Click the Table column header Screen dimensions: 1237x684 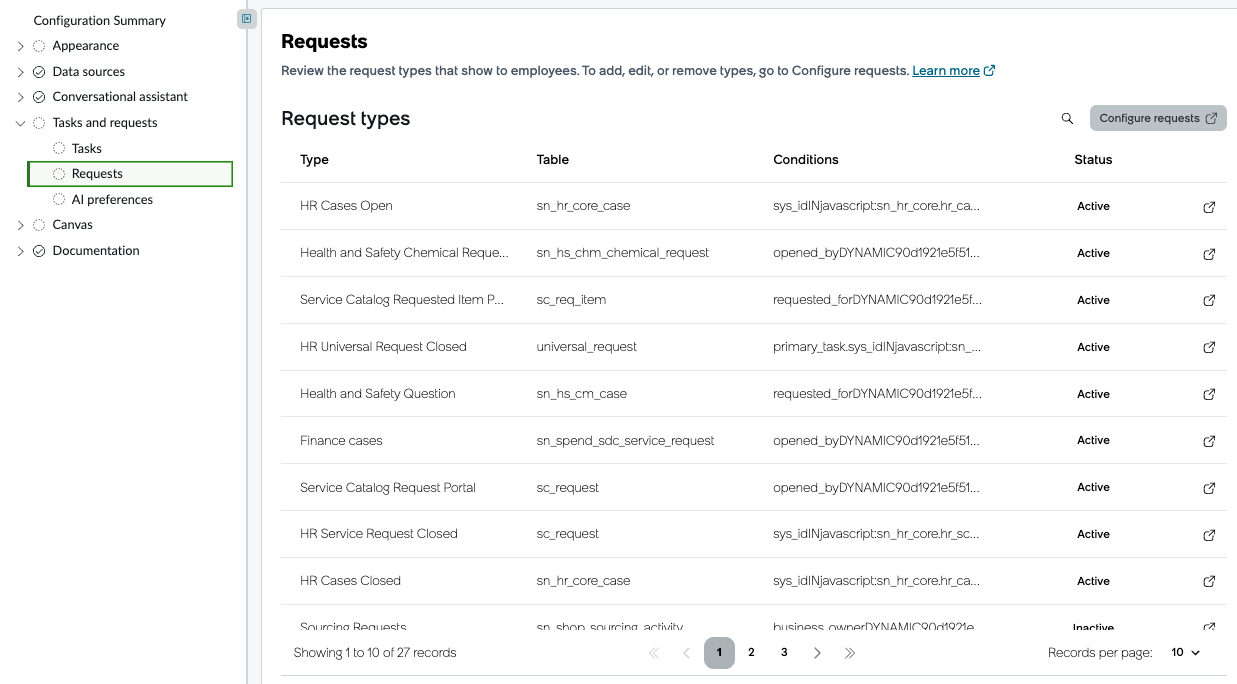(x=553, y=160)
